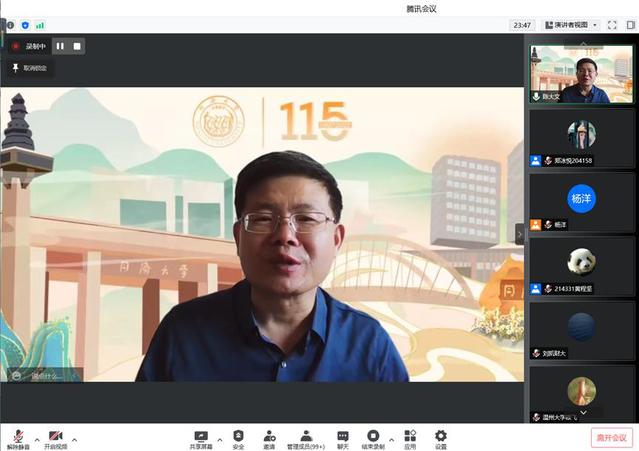Select participant tile ending 204158
The width and height of the screenshot is (639, 451).
582,139
